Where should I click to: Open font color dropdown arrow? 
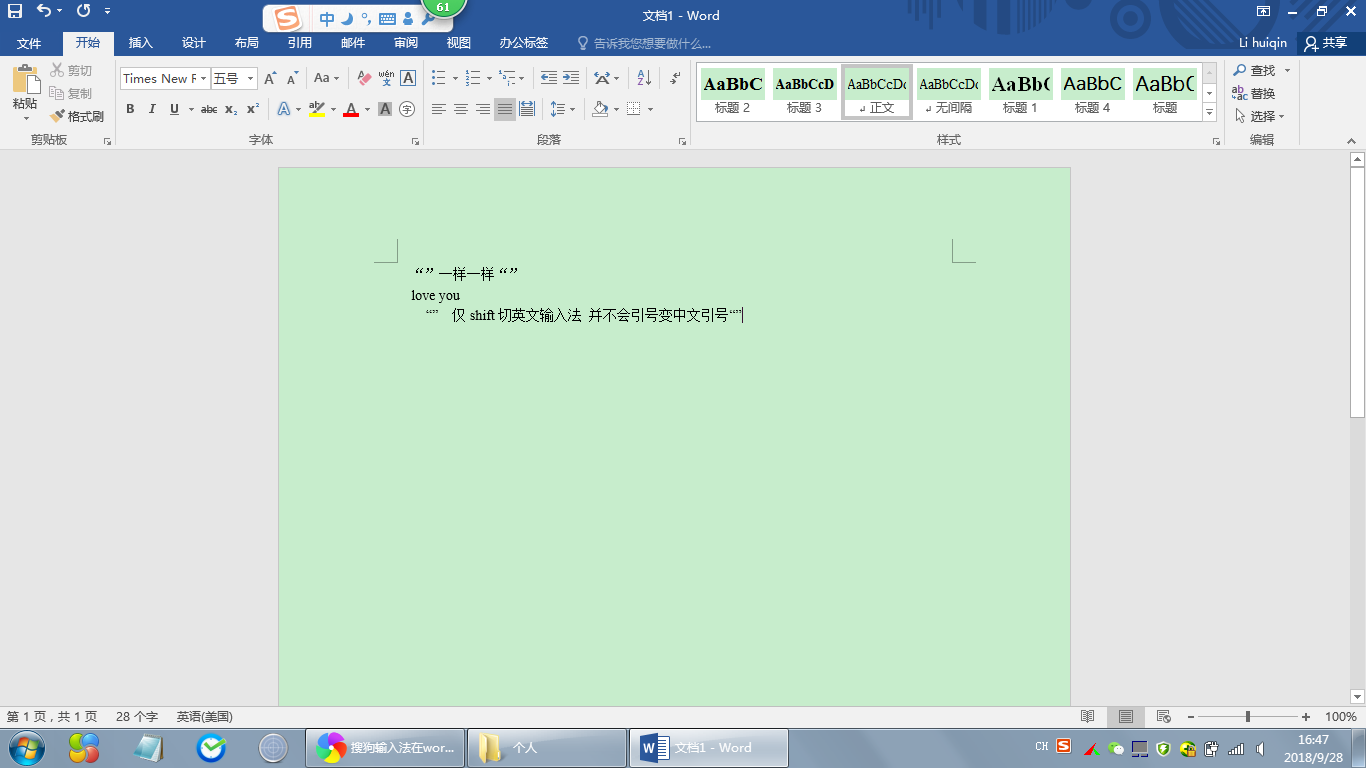pos(367,109)
